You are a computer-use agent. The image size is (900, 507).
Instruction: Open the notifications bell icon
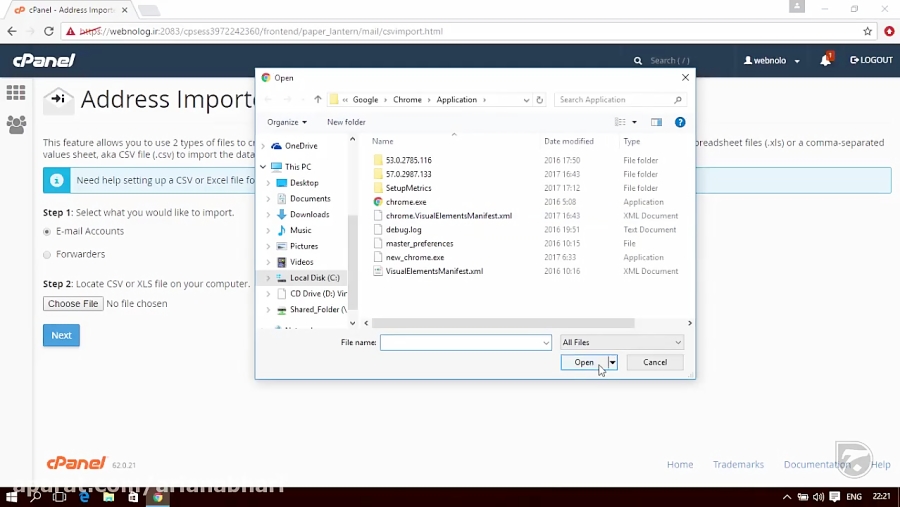pyautogui.click(x=825, y=60)
